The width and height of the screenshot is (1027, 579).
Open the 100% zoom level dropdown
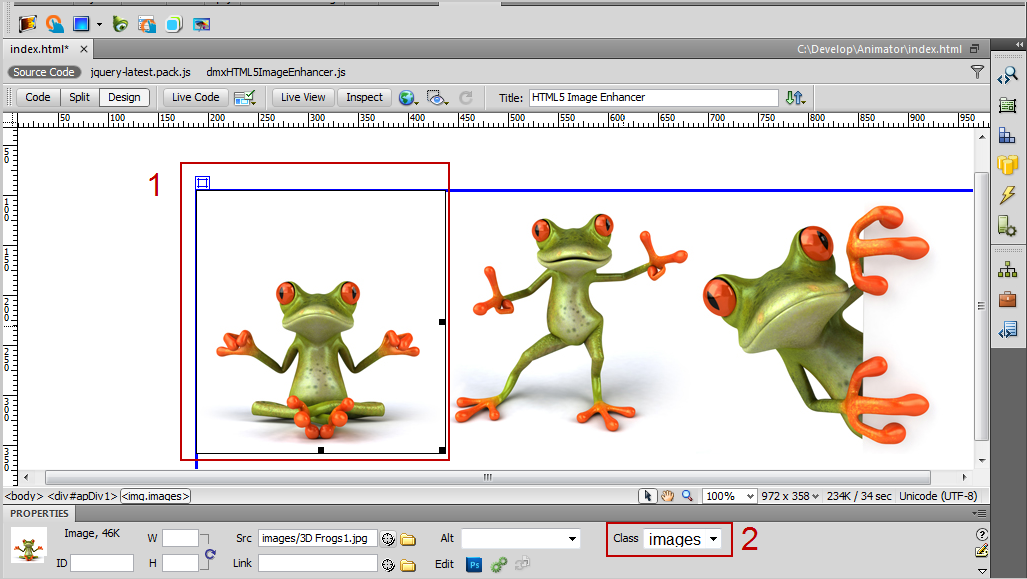point(729,496)
